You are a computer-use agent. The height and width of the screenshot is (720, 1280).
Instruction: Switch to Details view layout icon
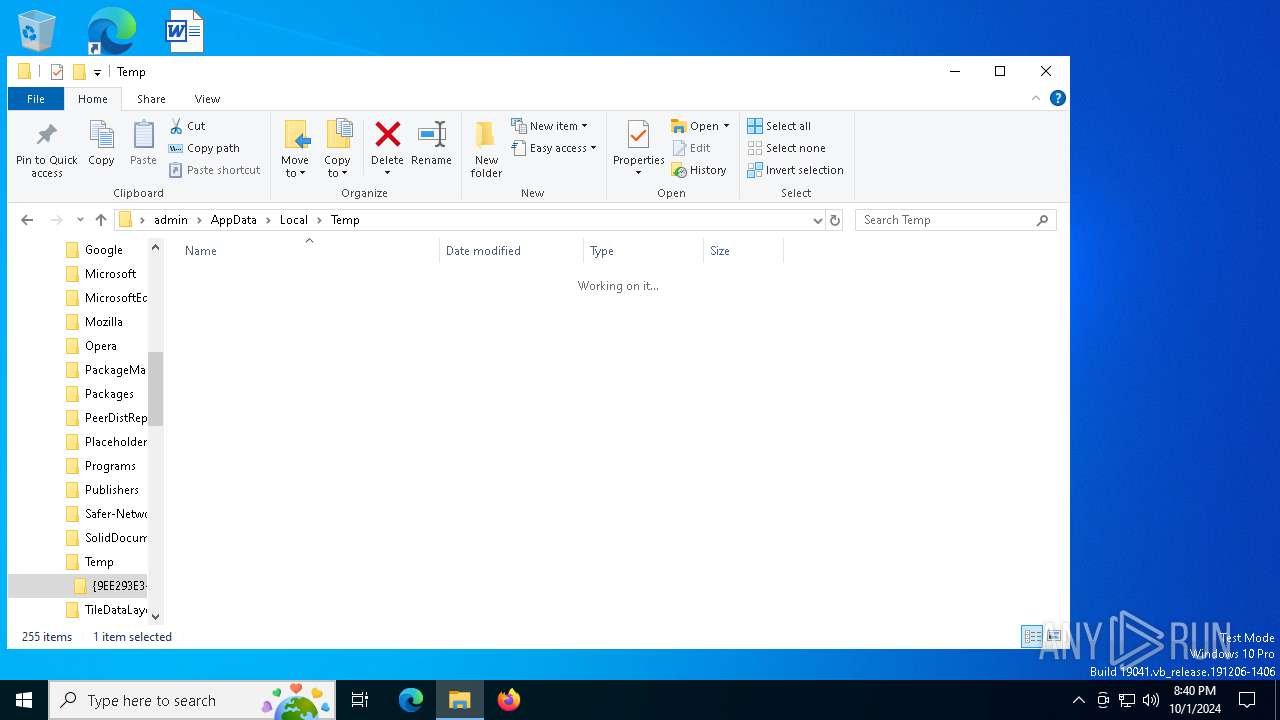pyautogui.click(x=1032, y=637)
